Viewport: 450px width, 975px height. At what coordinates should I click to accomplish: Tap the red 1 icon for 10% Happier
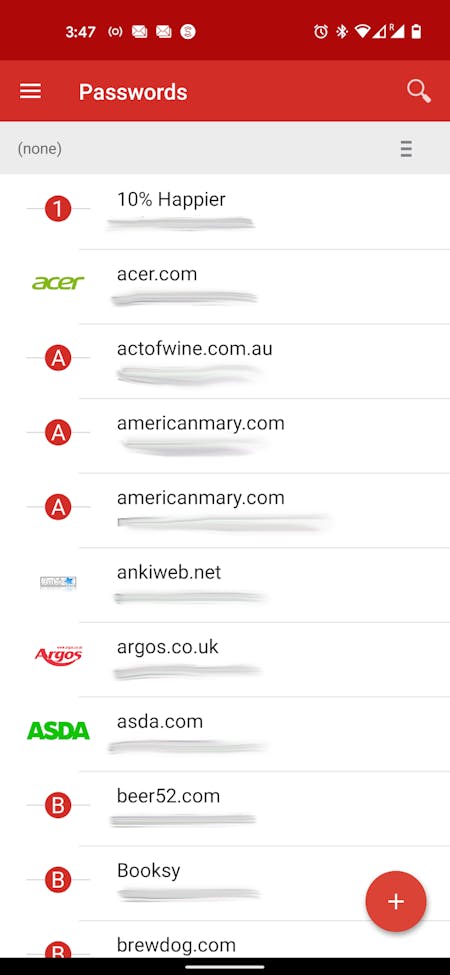coord(58,210)
